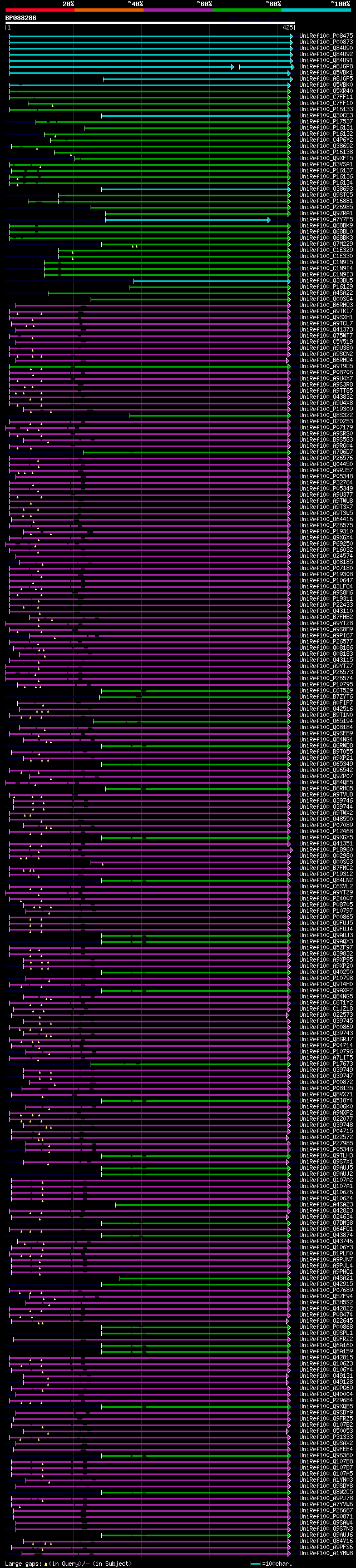This screenshot has height=1568, width=356.
Task: Open hit UniRef100_P08475
Action: point(326,37)
